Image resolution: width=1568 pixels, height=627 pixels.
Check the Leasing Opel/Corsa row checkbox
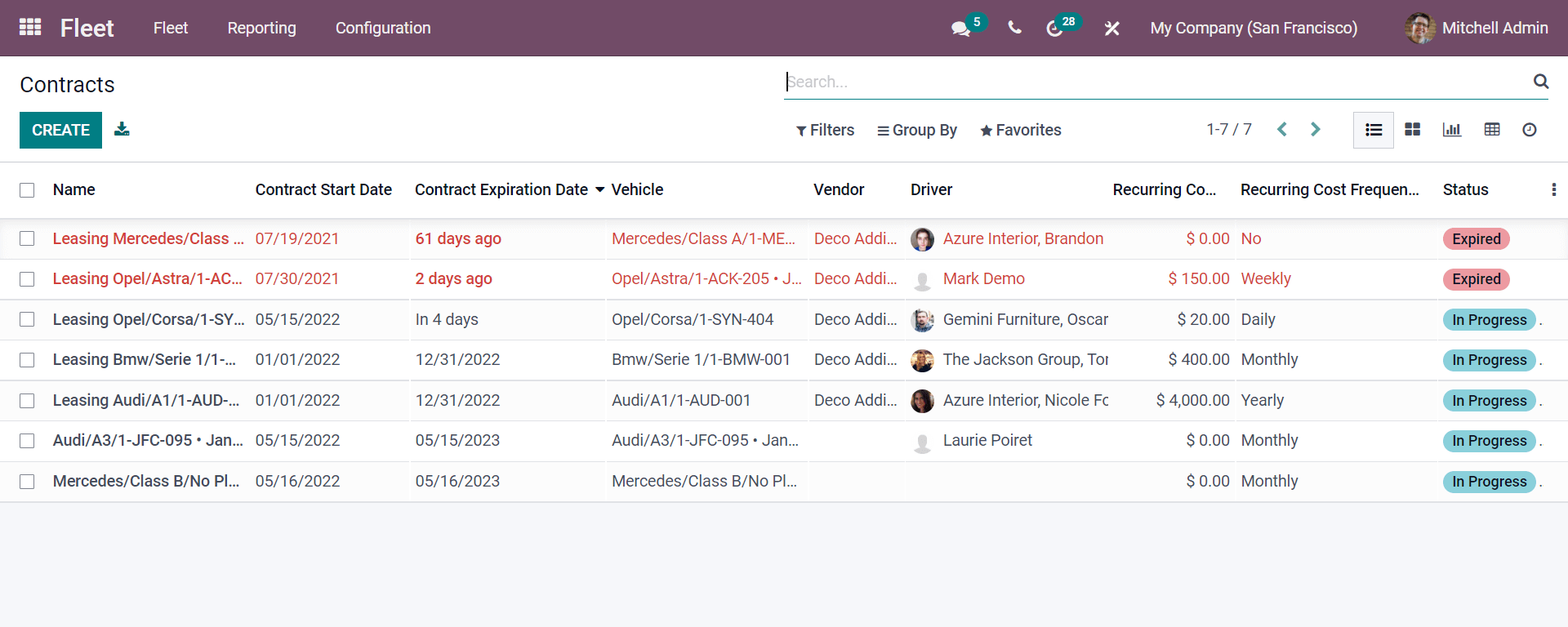tap(27, 319)
